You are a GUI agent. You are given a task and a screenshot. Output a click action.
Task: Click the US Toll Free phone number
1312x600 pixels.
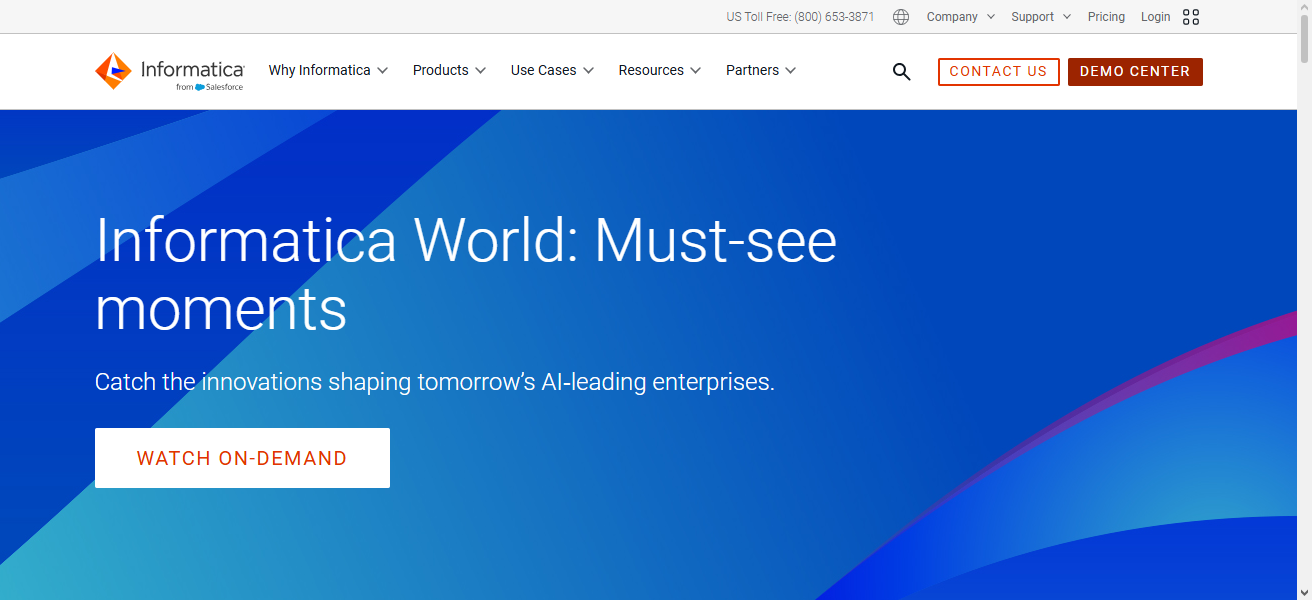point(800,17)
